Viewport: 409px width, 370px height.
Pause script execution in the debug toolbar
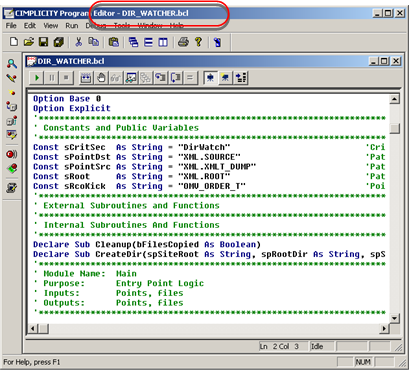(x=52, y=78)
